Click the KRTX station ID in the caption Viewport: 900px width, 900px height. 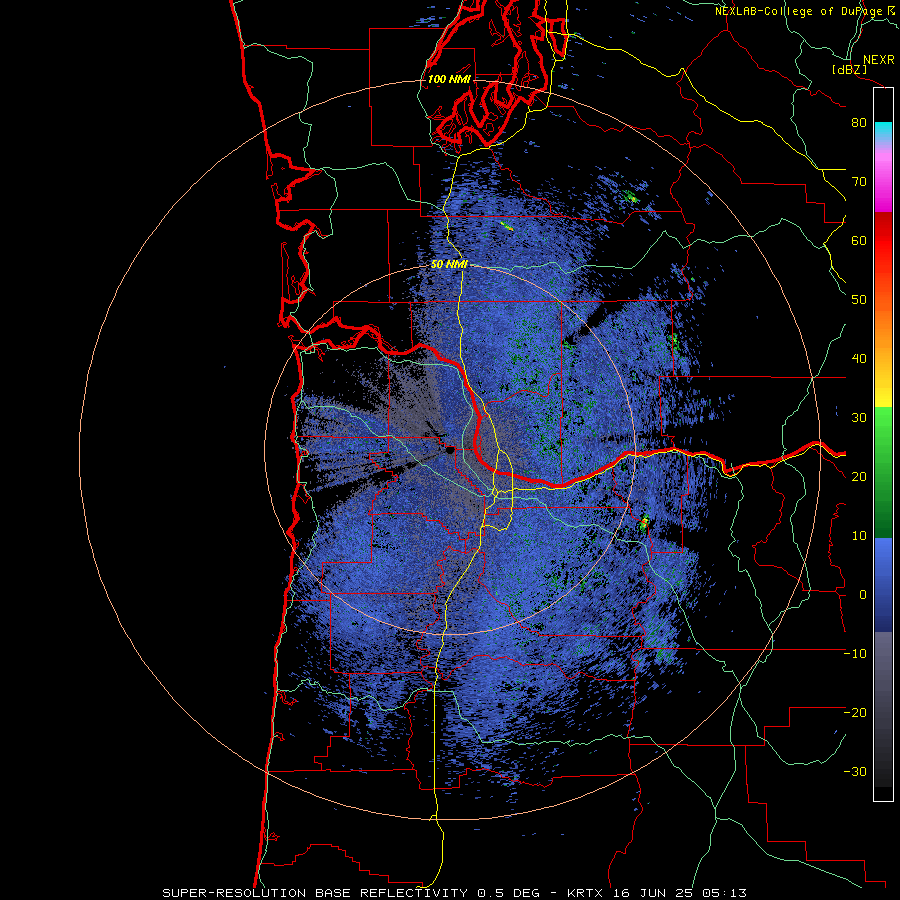coord(587,893)
